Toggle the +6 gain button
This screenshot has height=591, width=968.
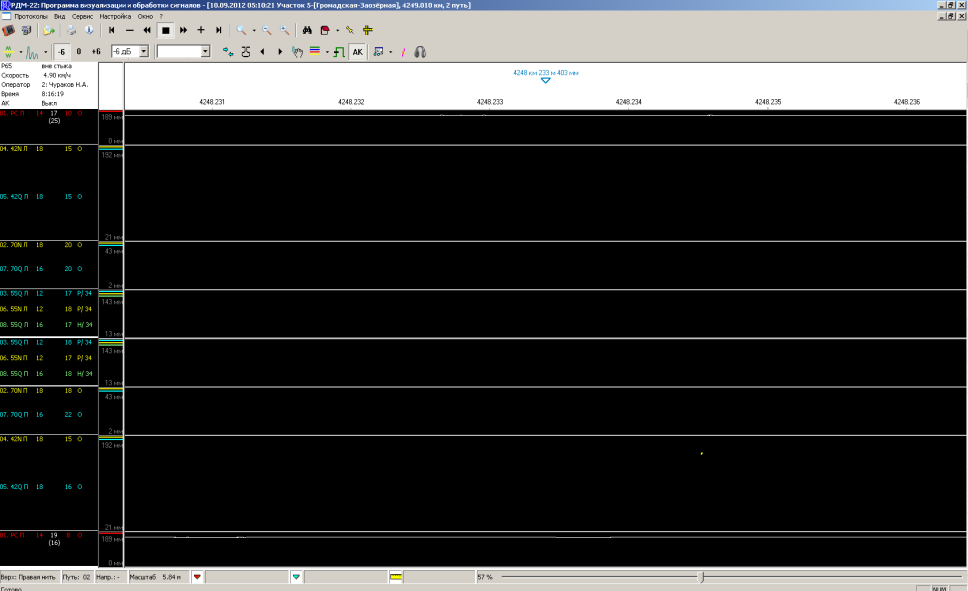coord(96,51)
